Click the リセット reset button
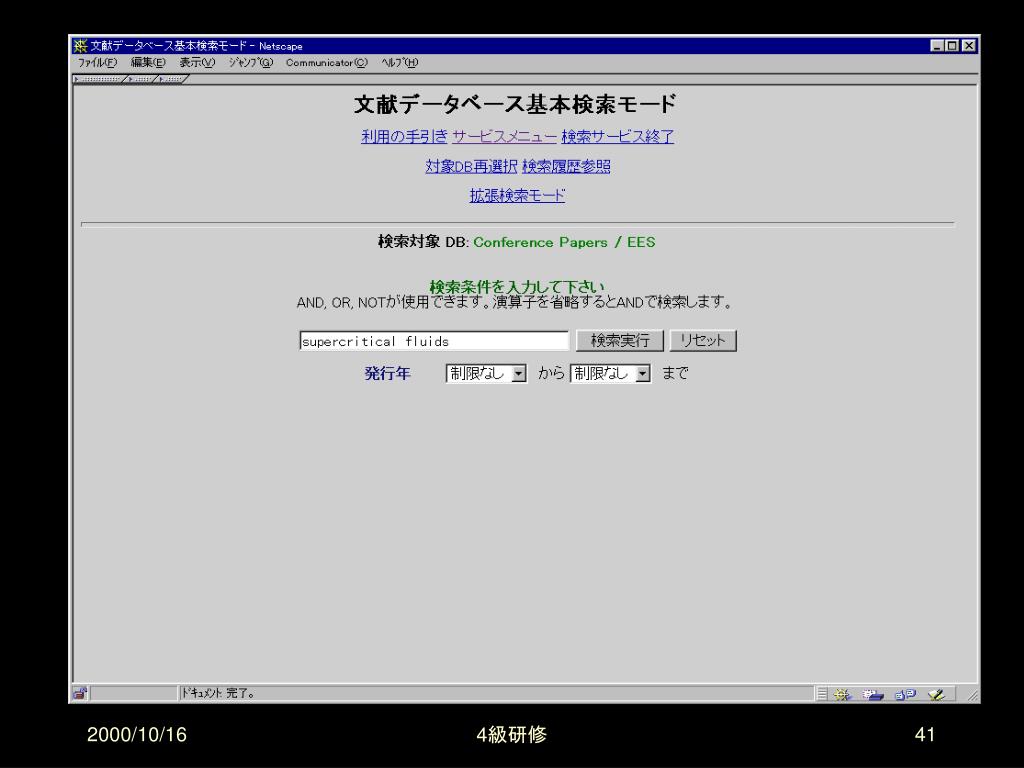This screenshot has height=768, width=1024. click(703, 341)
